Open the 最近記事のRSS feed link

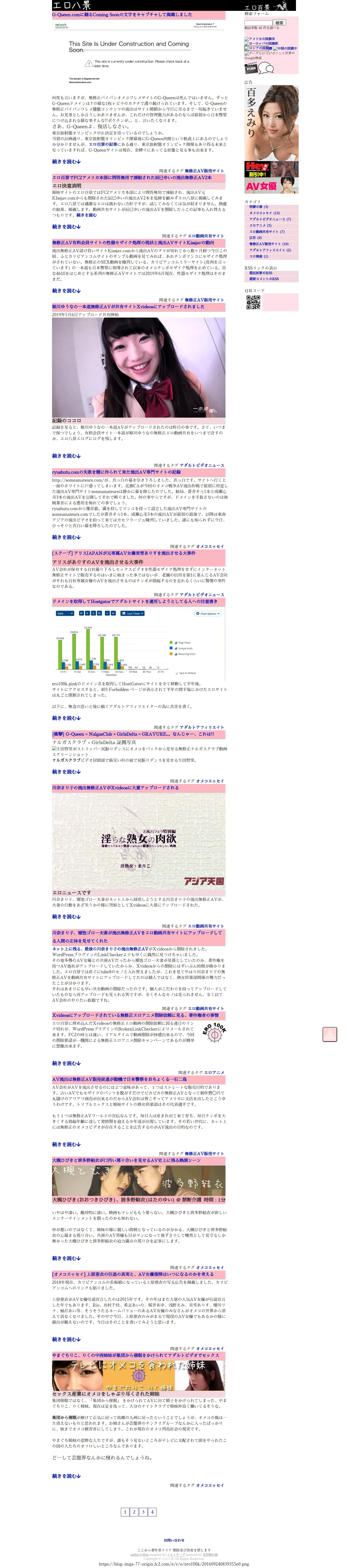tap(260, 273)
